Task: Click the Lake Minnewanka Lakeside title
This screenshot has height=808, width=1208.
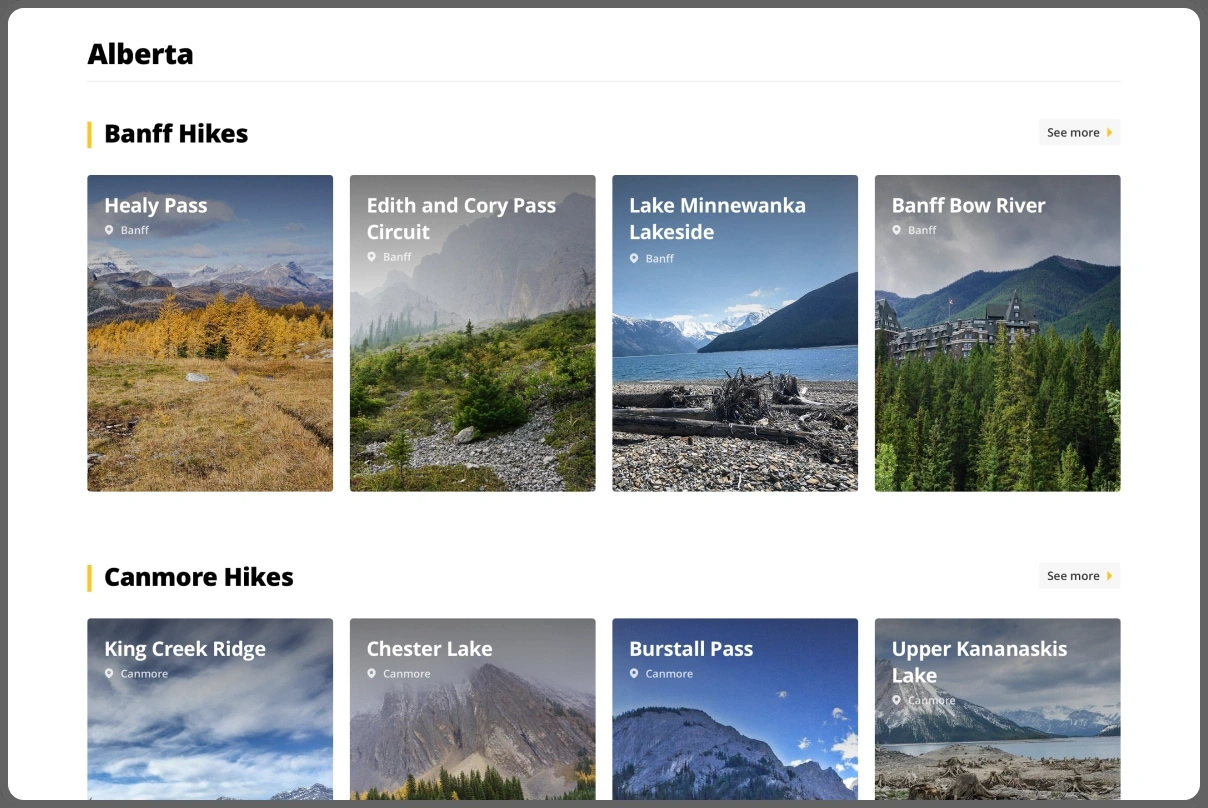Action: [717, 219]
